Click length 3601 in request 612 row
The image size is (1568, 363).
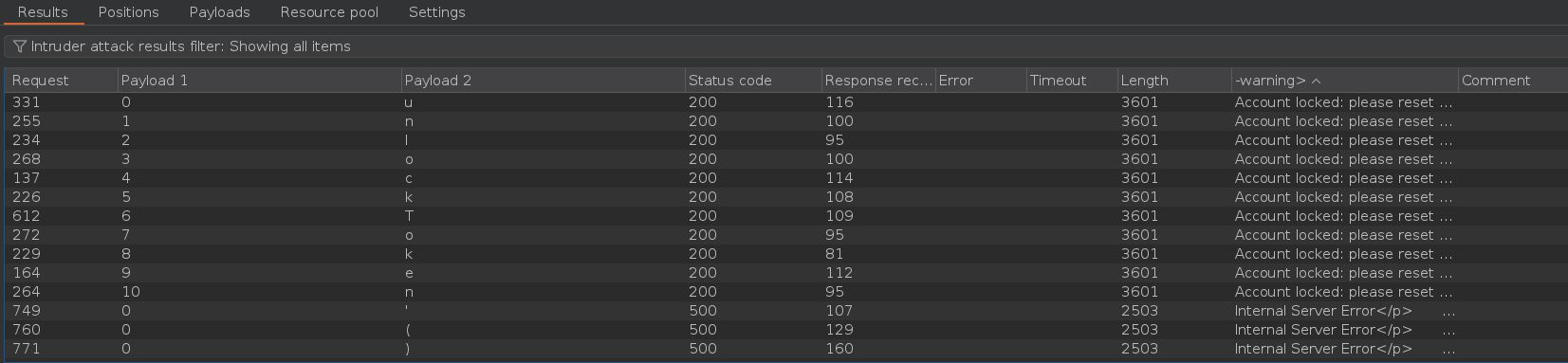(1173, 216)
